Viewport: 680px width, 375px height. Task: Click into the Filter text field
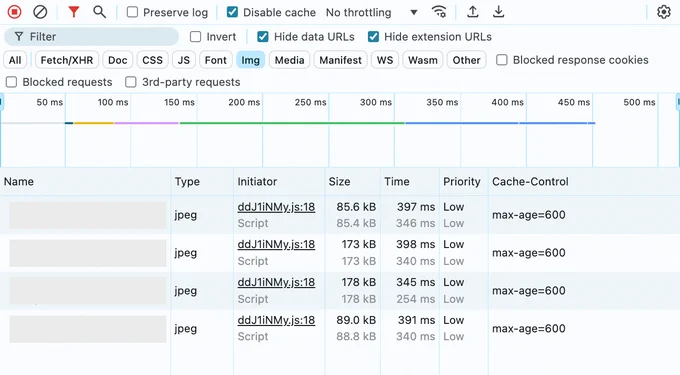(92, 37)
